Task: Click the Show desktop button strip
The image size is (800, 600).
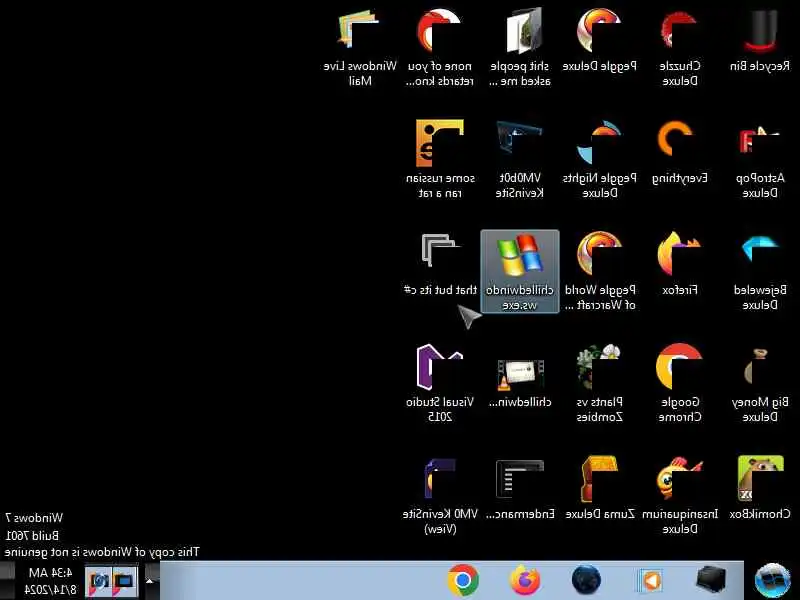Action: [7, 581]
